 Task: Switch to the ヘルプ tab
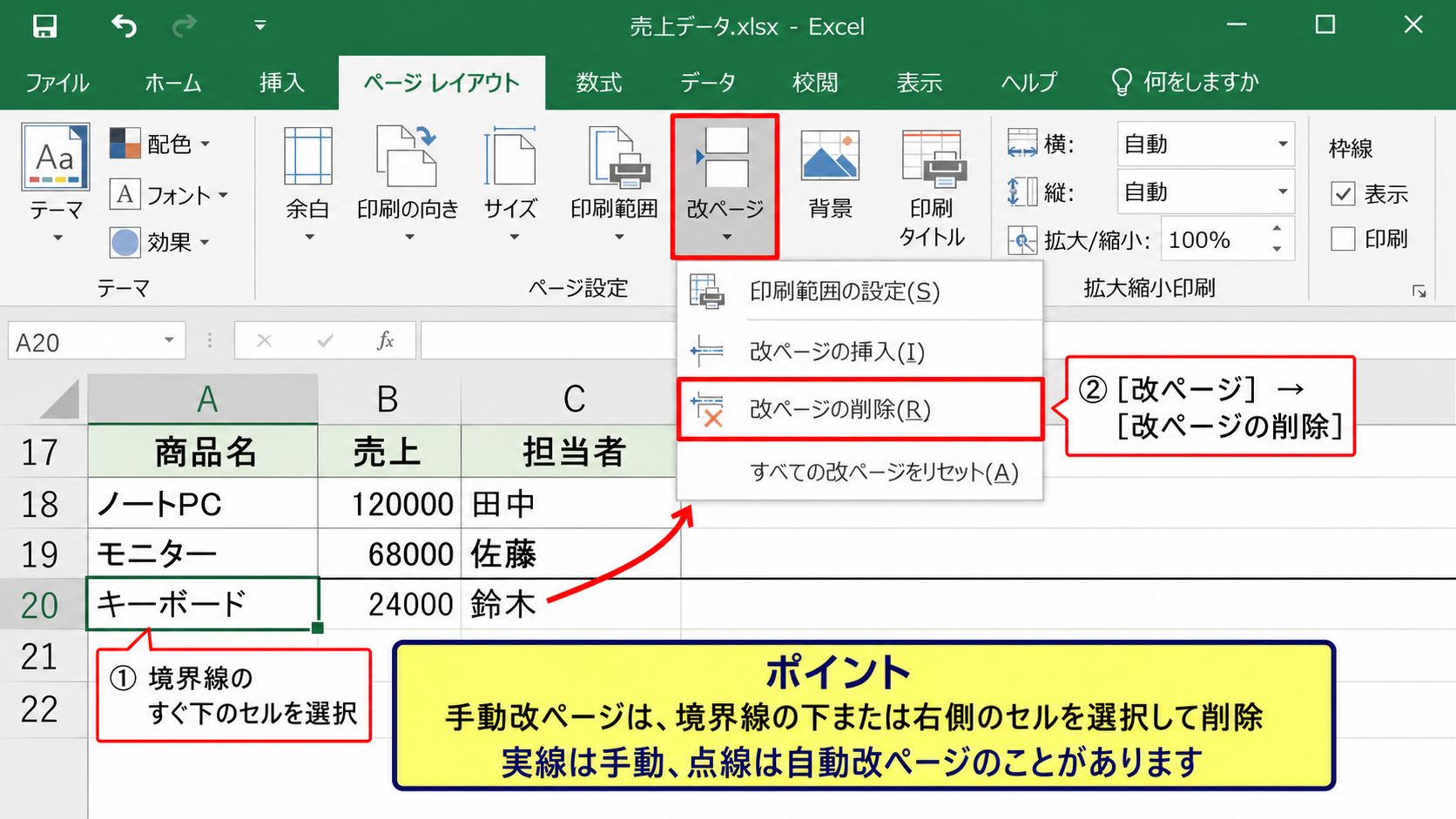point(1028,83)
